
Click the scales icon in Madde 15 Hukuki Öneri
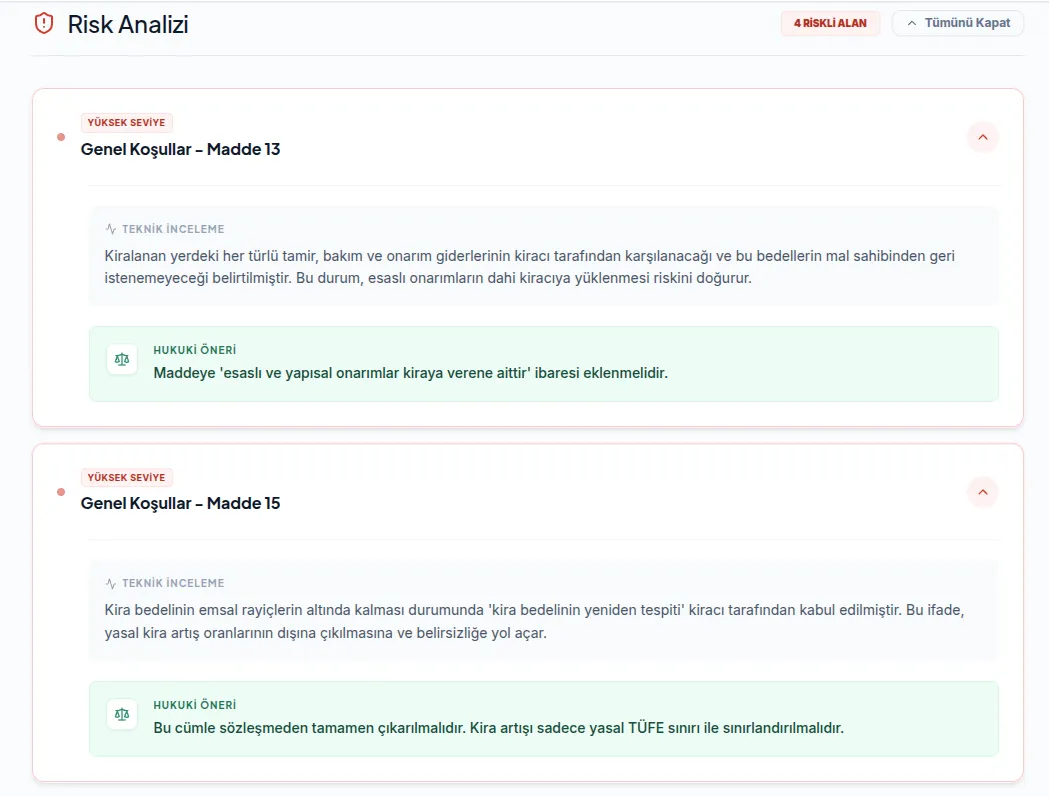click(121, 713)
